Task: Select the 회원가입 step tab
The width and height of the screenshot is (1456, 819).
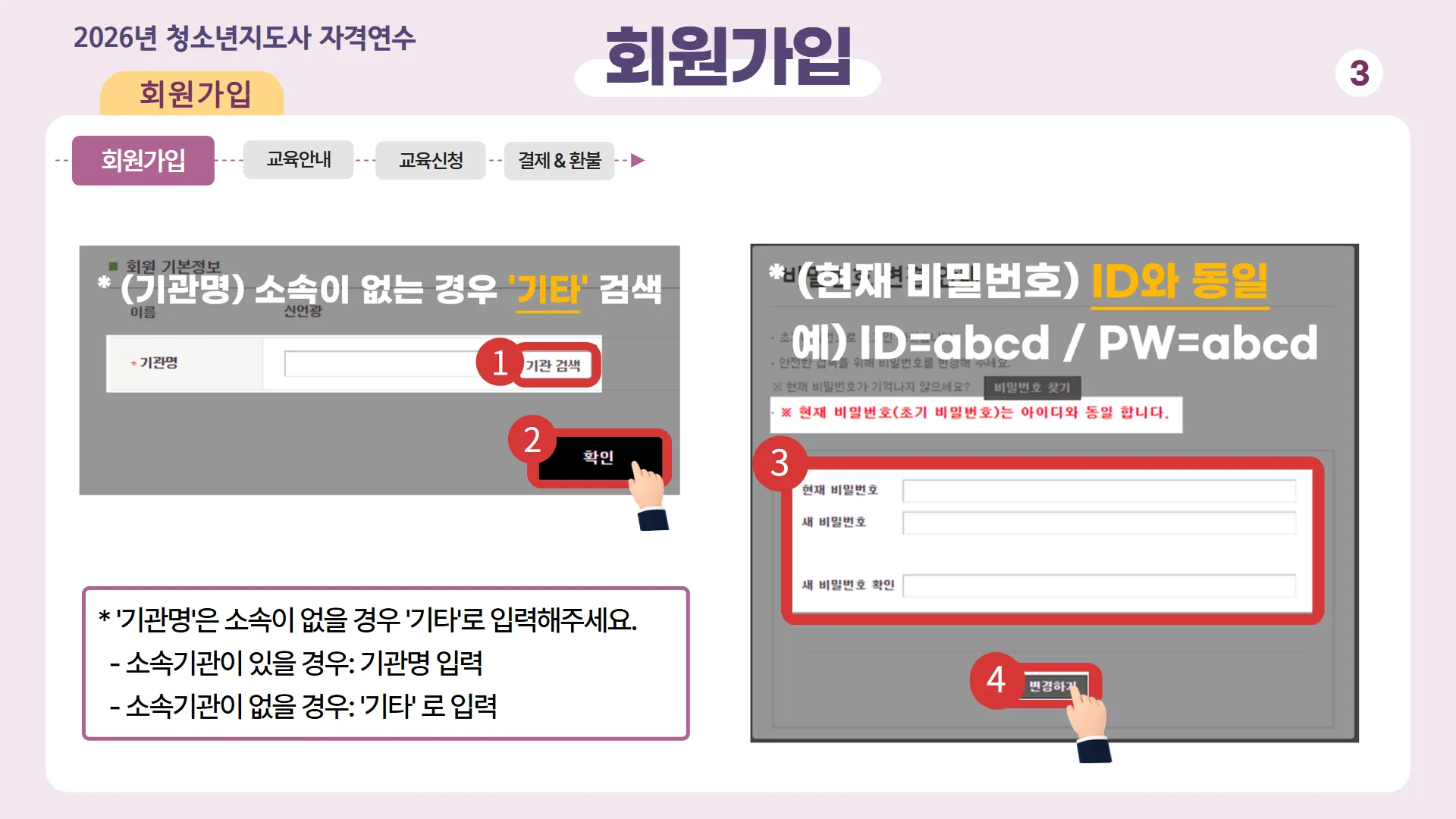Action: click(143, 160)
